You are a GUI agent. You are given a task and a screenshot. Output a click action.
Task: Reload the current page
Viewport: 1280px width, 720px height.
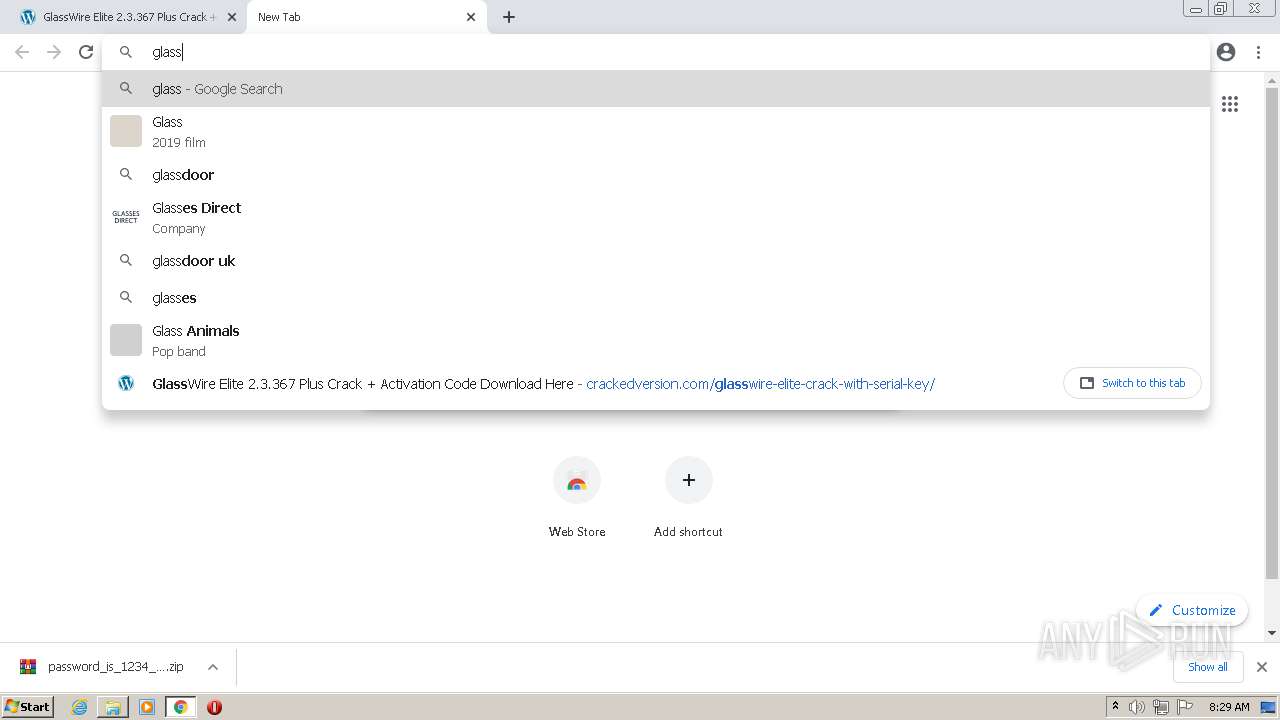coord(86,52)
